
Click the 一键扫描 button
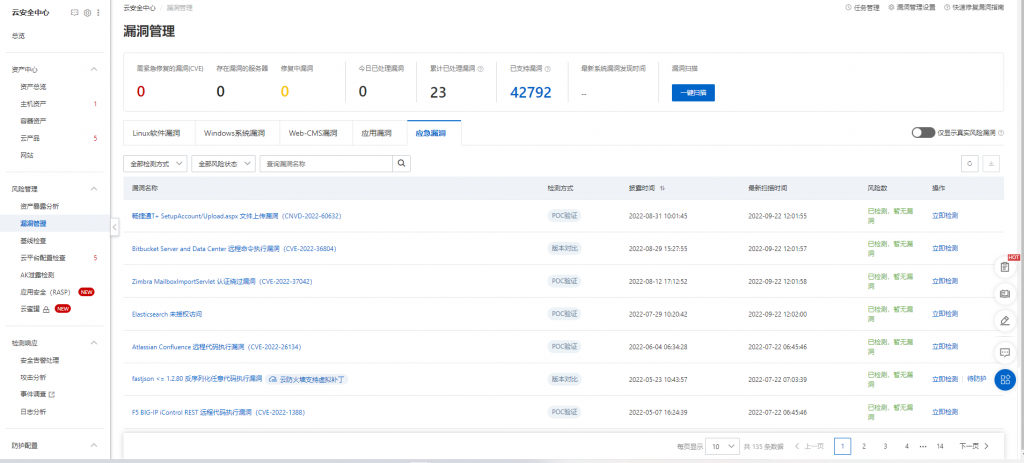[693, 93]
